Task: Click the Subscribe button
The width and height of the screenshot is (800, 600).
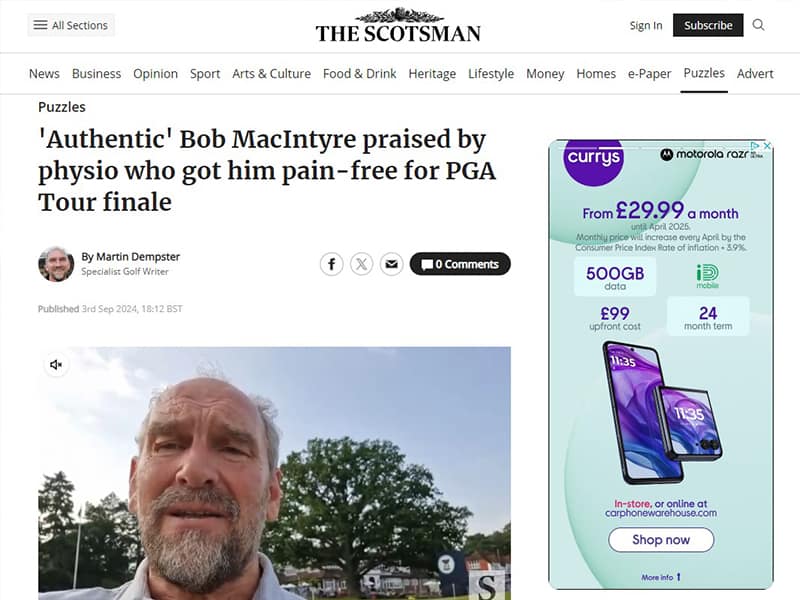Action: (708, 25)
